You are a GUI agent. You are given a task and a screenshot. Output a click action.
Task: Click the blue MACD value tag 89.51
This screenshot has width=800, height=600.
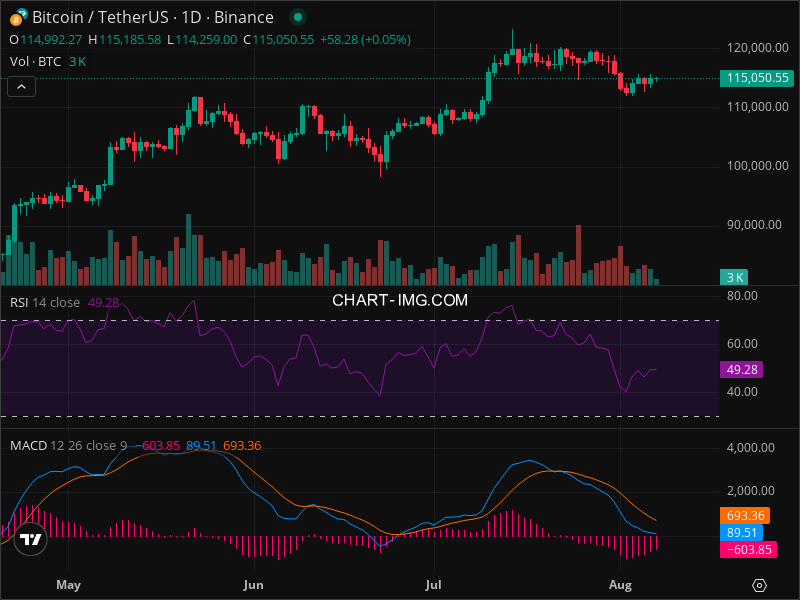coord(741,533)
